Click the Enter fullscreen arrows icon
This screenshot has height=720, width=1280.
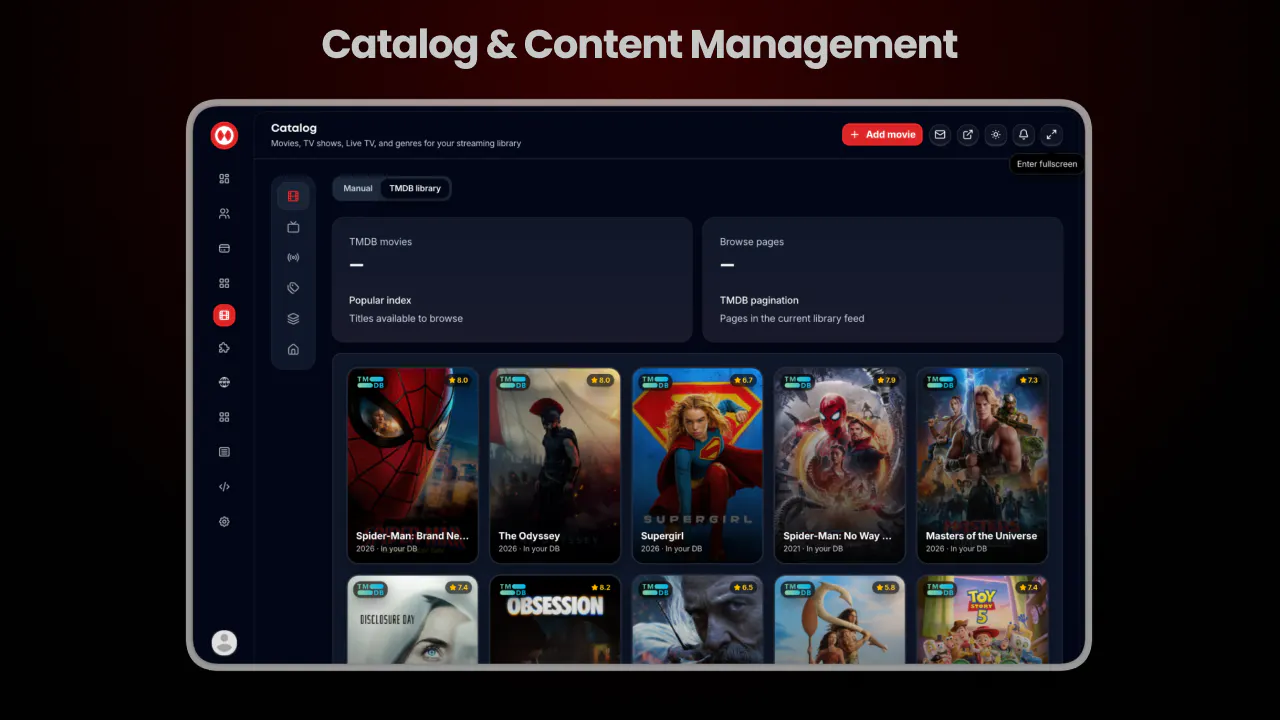click(1051, 135)
